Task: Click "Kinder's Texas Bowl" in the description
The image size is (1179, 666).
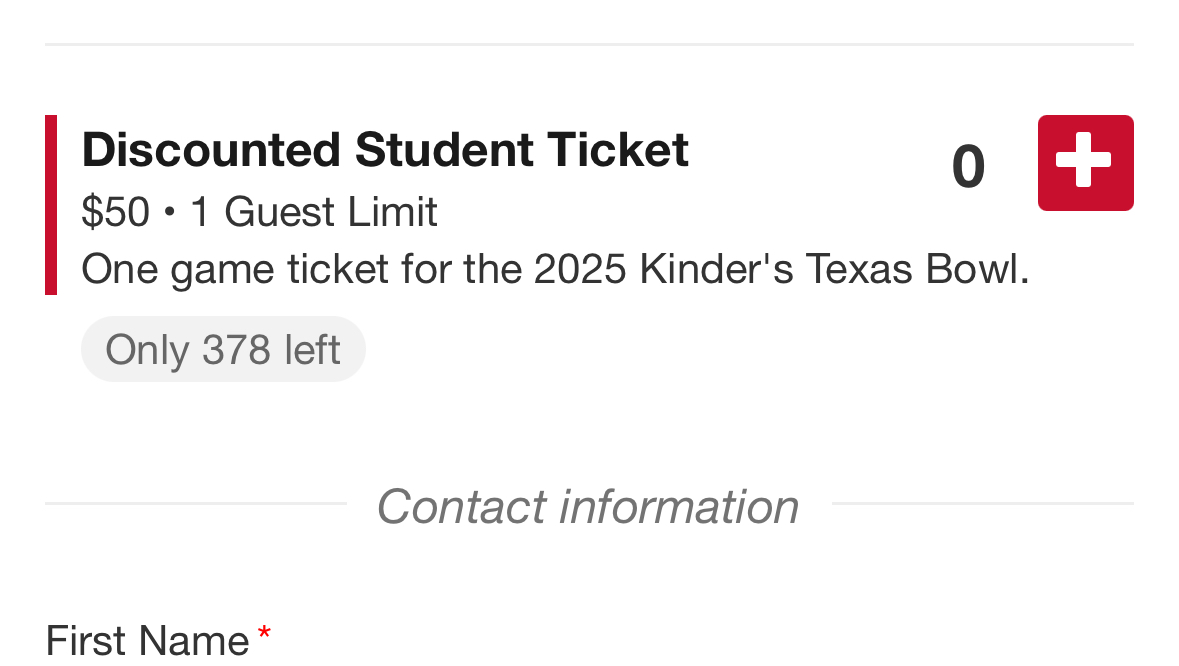Action: pyautogui.click(x=834, y=269)
